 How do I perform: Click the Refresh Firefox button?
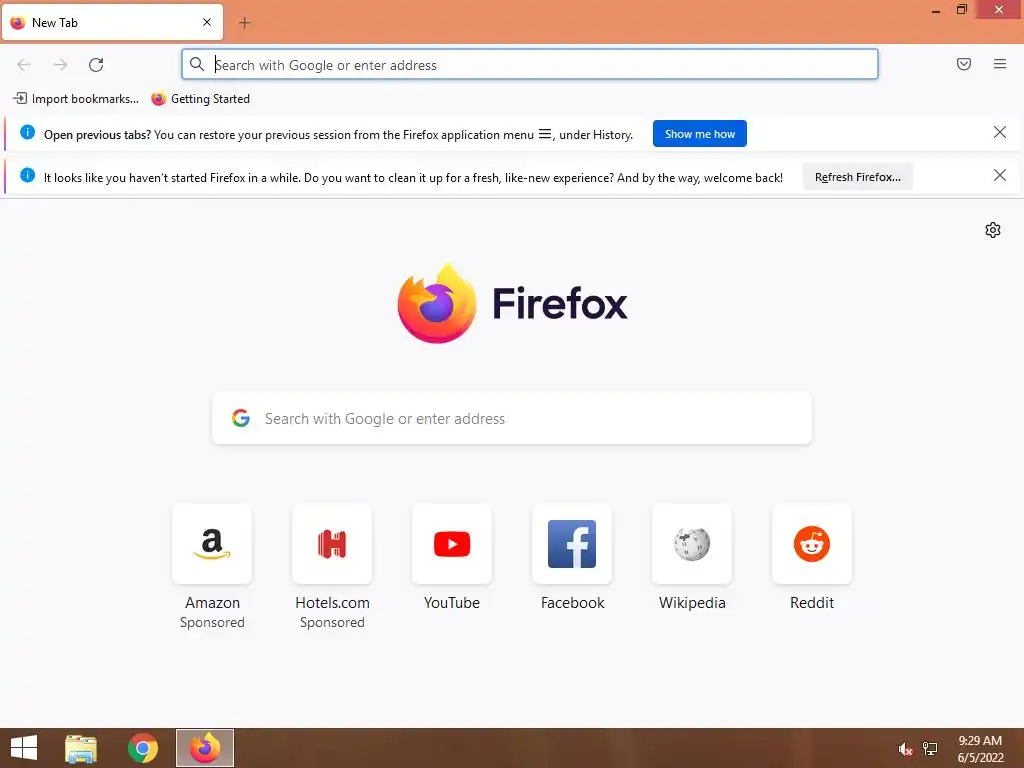coord(857,177)
